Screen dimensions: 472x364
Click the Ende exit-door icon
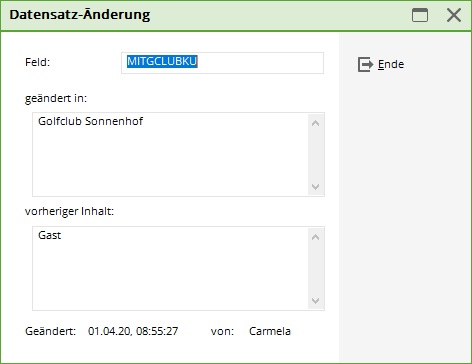pyautogui.click(x=365, y=64)
